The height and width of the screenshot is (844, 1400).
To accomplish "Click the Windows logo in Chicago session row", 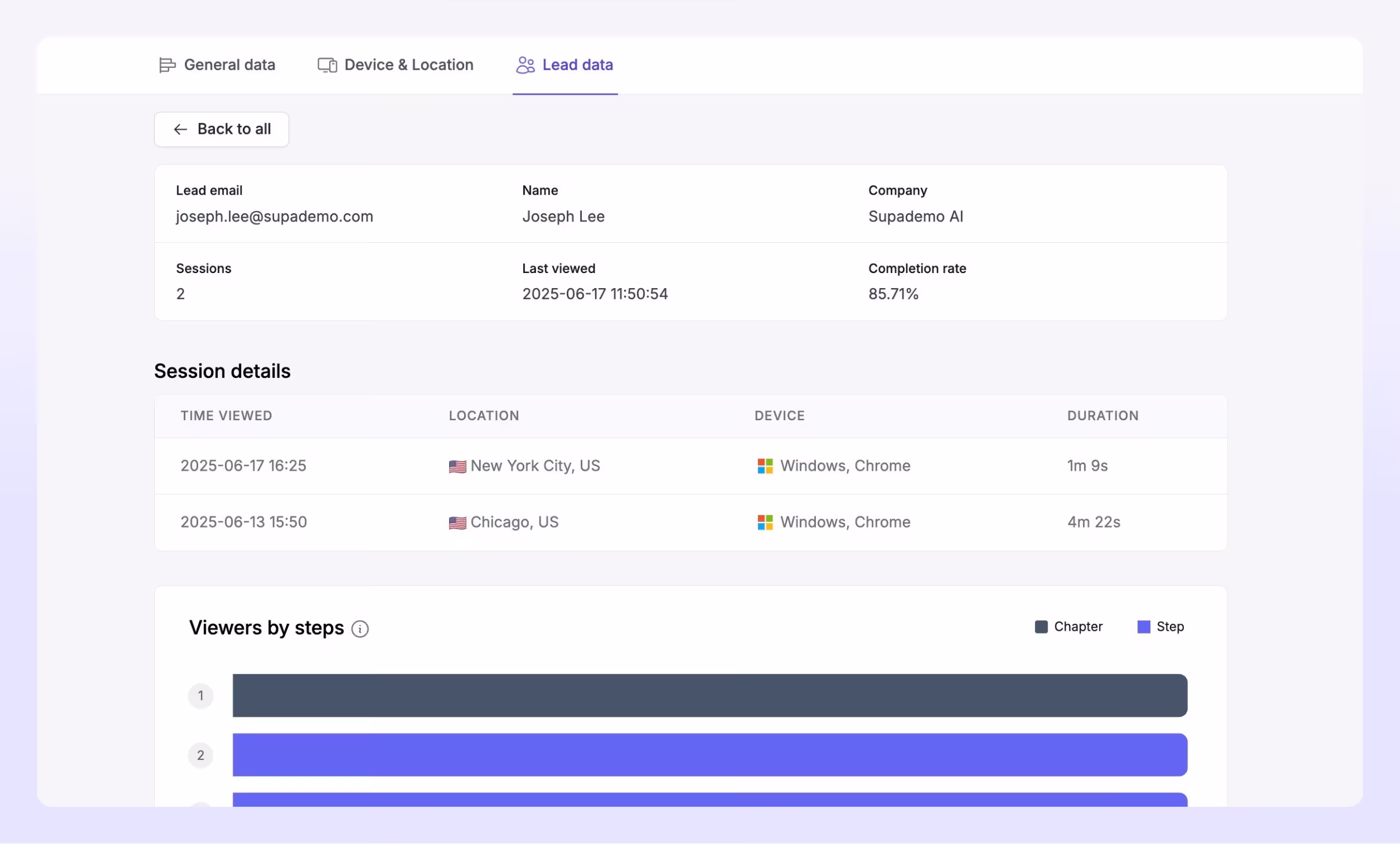I will coord(765,522).
